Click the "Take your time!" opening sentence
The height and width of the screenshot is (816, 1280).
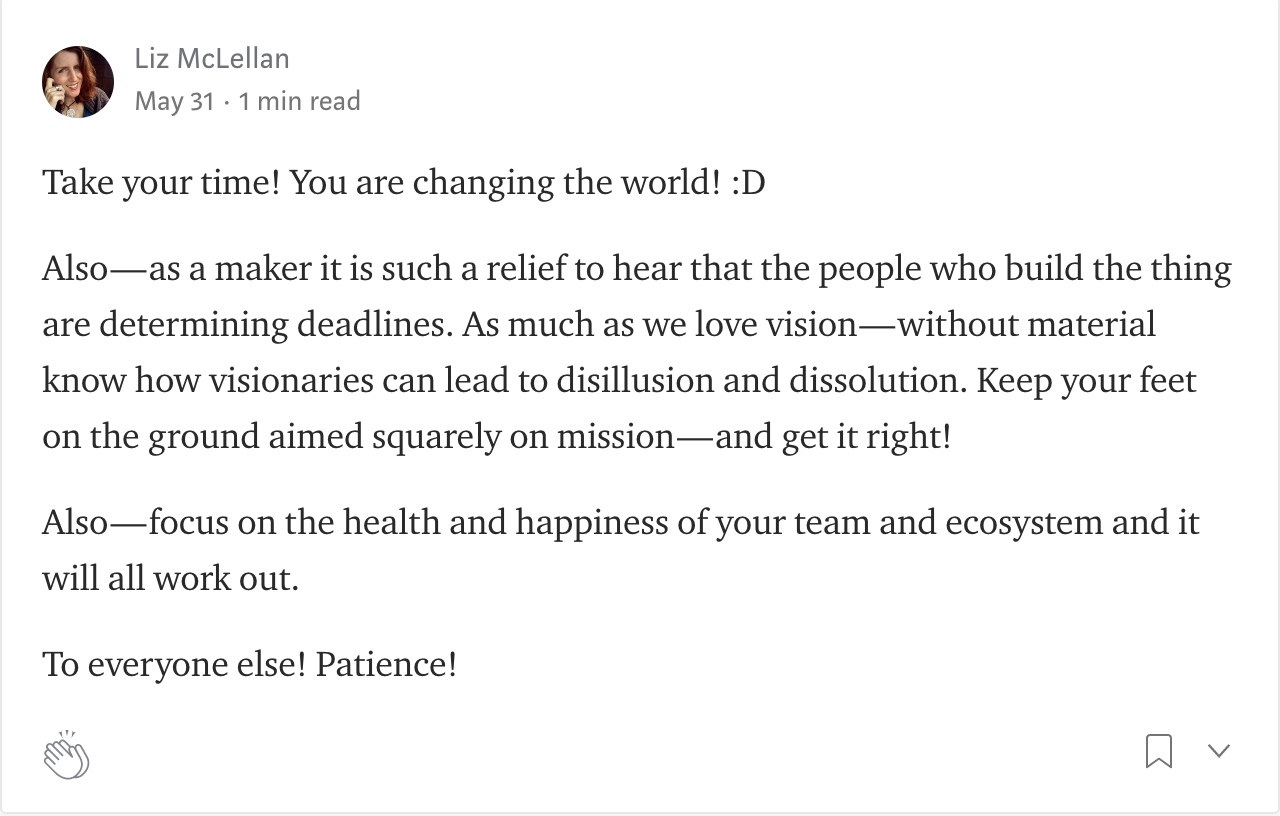161,183
